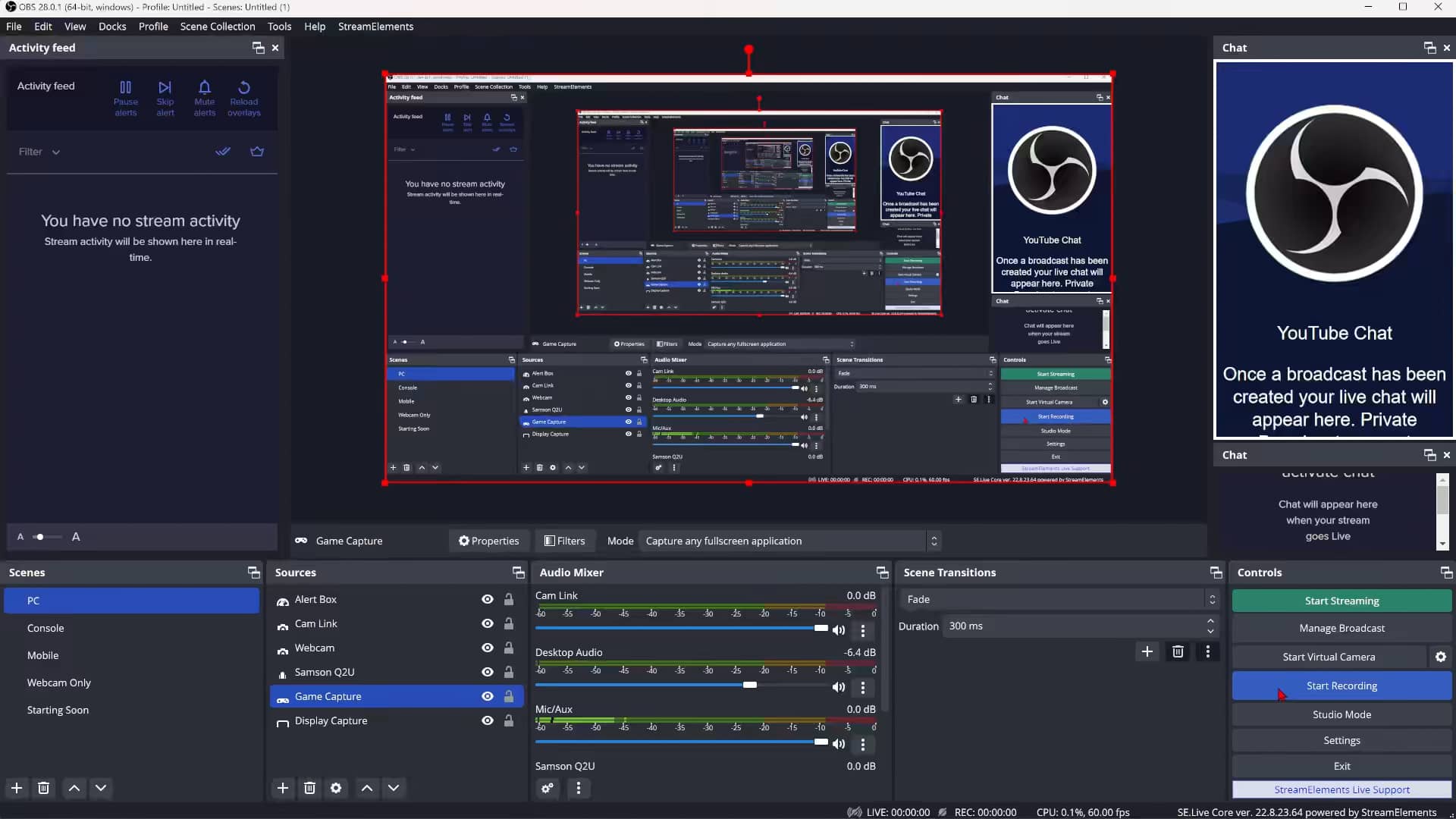
Task: Click Start Streaming
Action: click(x=1341, y=601)
